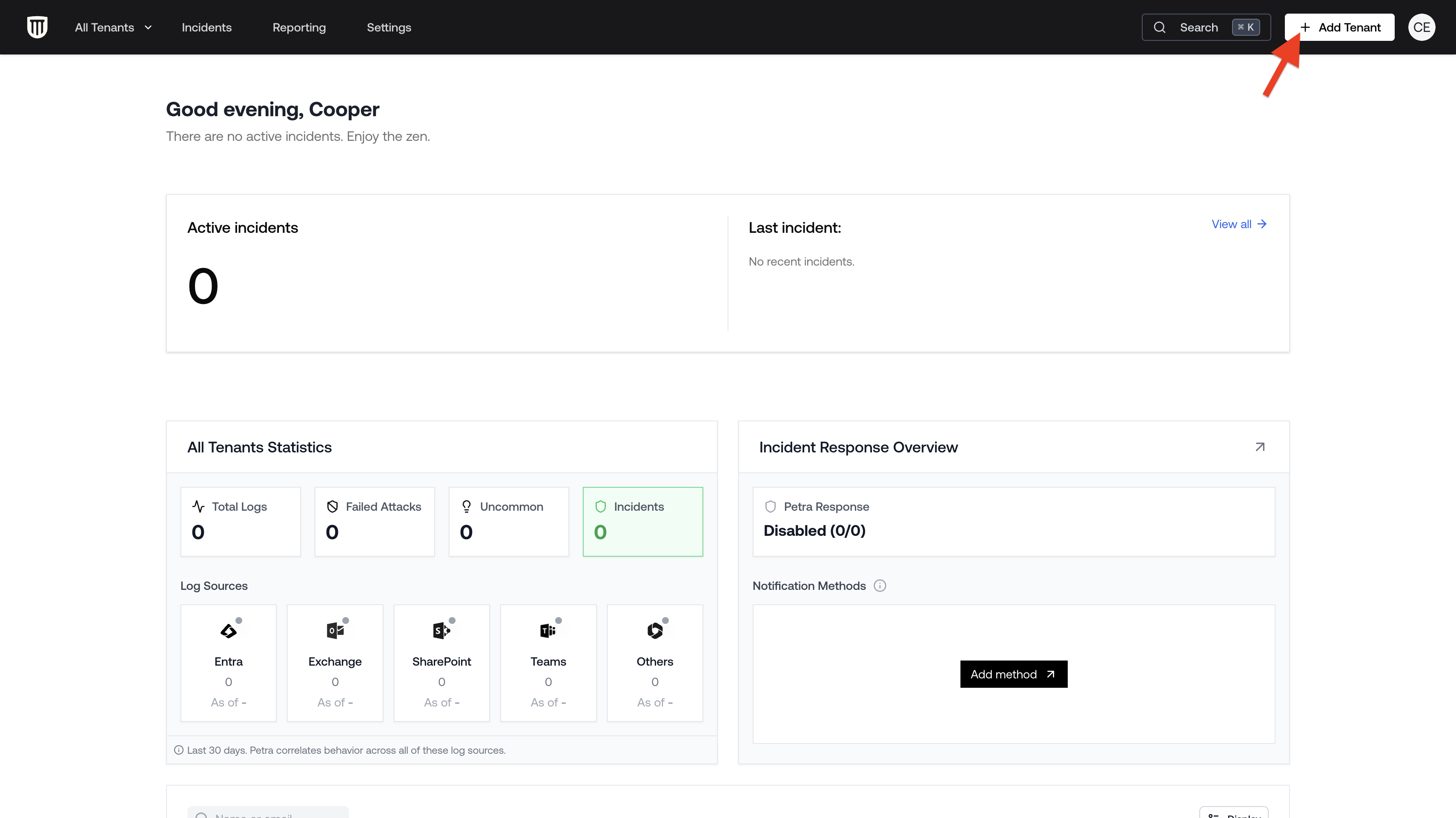Click the Notification Methods info icon

pos(880,586)
